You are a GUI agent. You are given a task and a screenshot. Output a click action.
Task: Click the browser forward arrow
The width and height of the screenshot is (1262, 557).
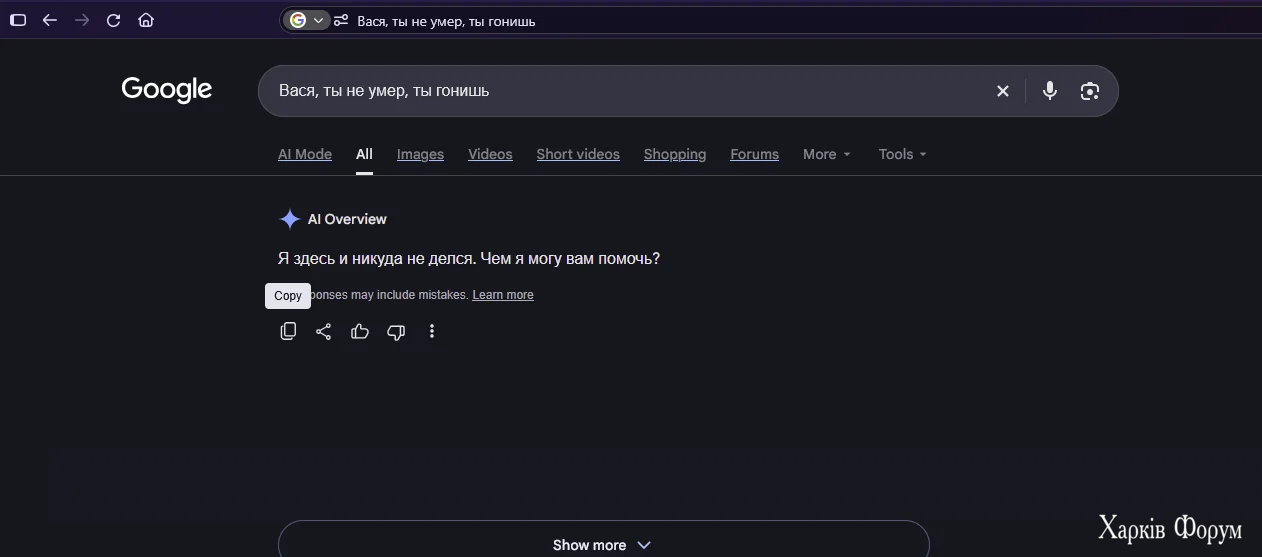[82, 20]
